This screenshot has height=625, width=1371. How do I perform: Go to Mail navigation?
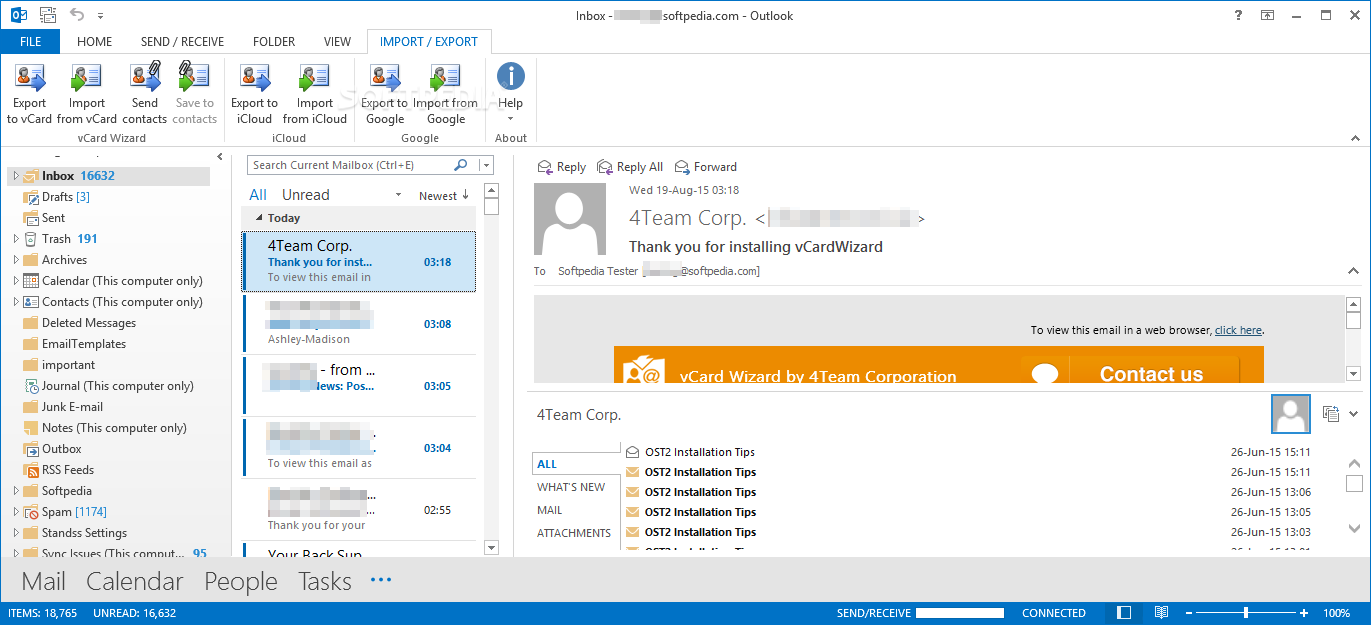44,582
